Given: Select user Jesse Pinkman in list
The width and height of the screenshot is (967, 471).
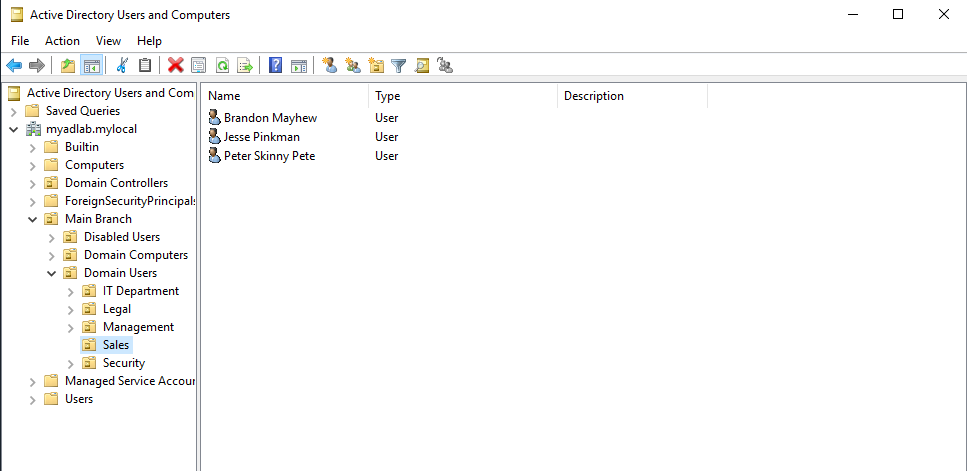Looking at the screenshot, I should 261,137.
